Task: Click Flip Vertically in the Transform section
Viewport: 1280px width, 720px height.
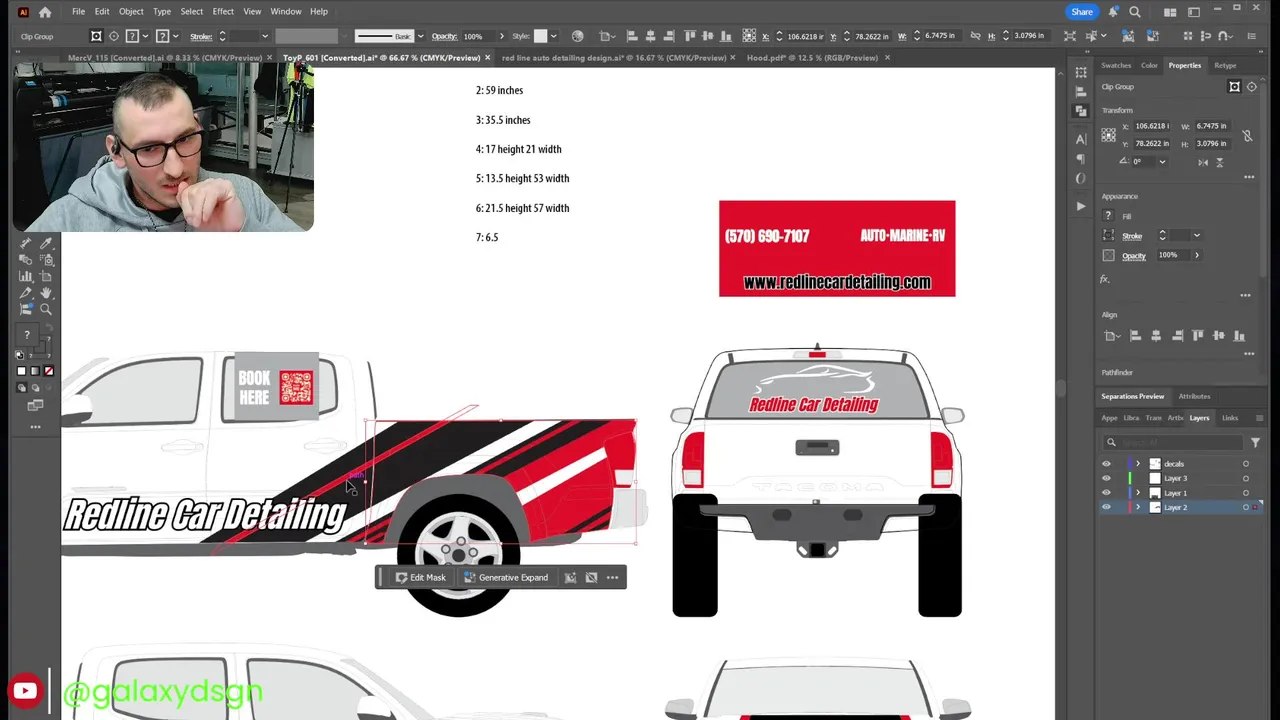Action: 1220,162
